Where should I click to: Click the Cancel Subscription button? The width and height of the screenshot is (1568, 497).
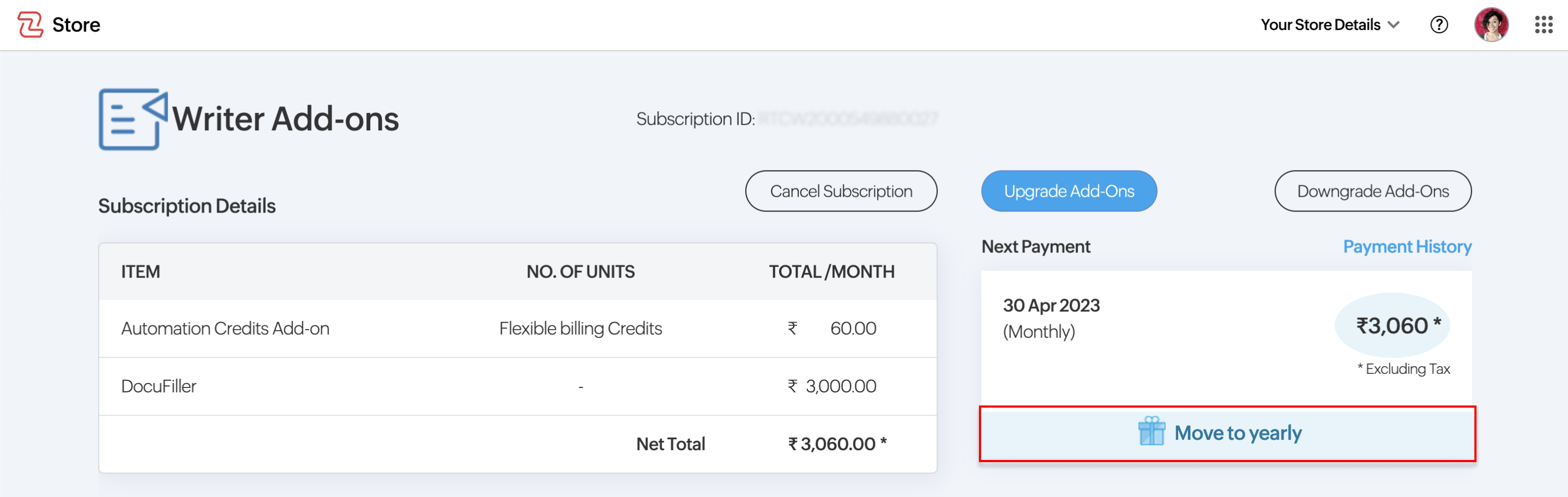click(x=841, y=191)
